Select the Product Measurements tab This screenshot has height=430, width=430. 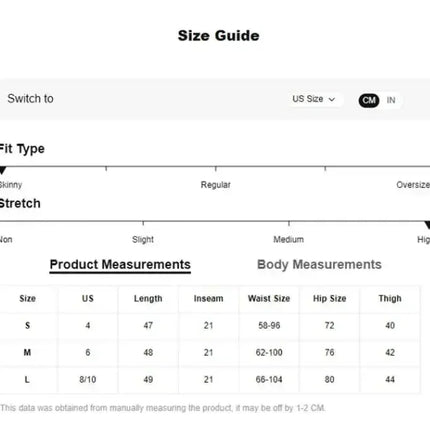[120, 265]
